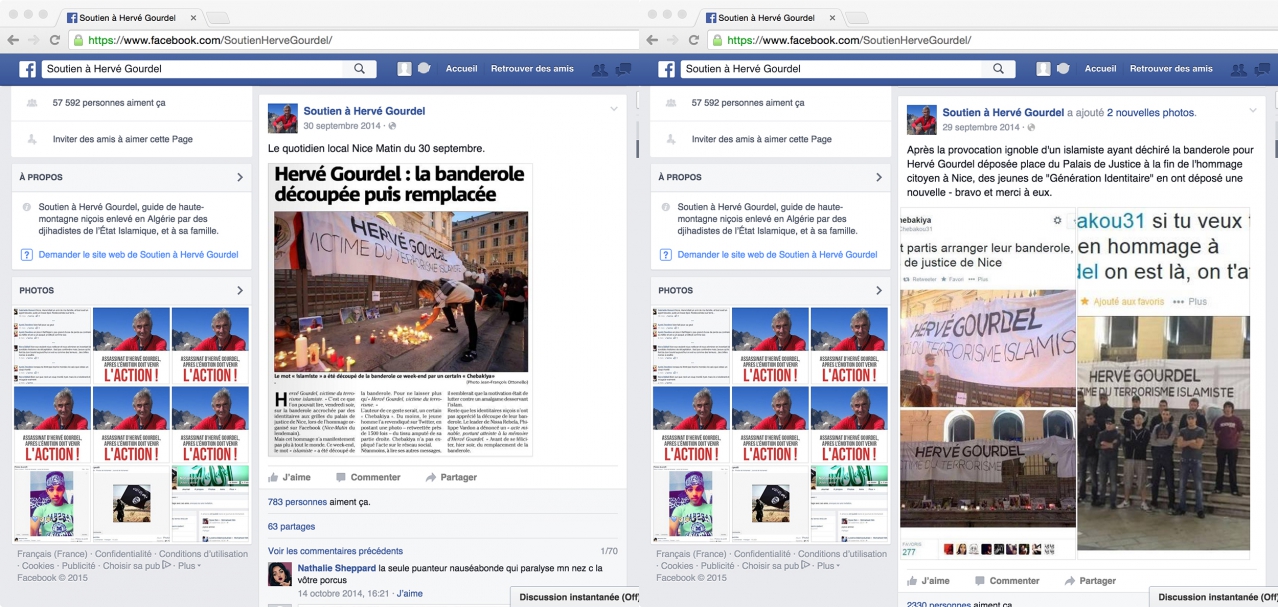Click Confidentialité footer link in left window
Image resolution: width=1278 pixels, height=607 pixels.
124,554
